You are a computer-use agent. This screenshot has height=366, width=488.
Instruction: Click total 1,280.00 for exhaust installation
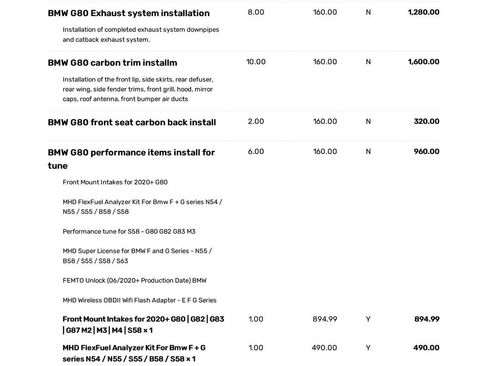coord(424,12)
